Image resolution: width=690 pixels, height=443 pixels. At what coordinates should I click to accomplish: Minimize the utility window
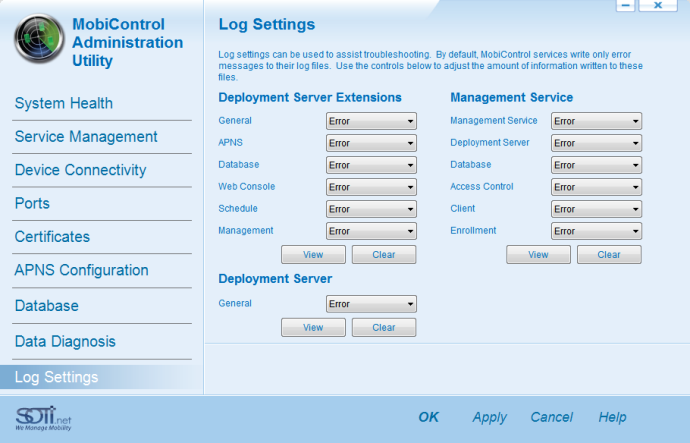[x=625, y=5]
